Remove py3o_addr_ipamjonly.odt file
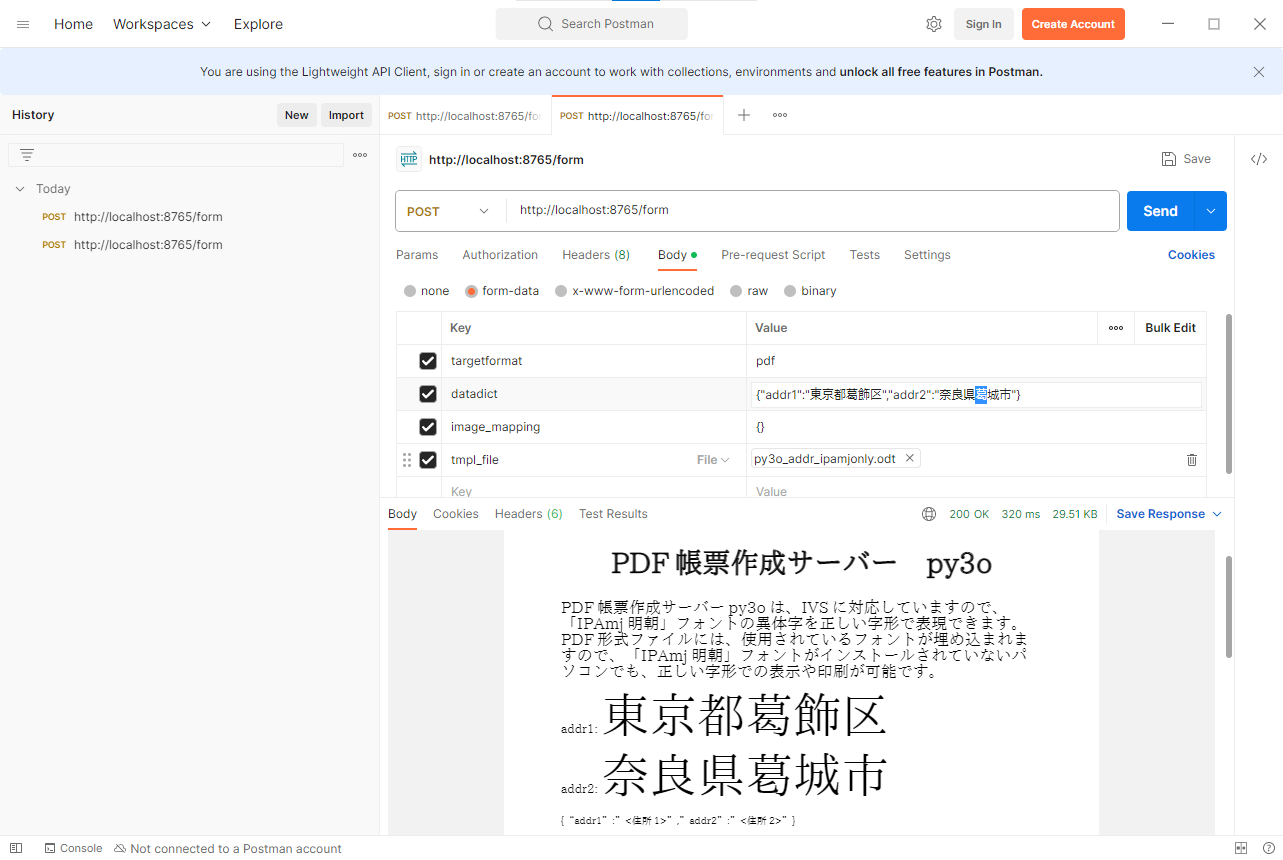The width and height of the screenshot is (1283, 860). click(909, 458)
